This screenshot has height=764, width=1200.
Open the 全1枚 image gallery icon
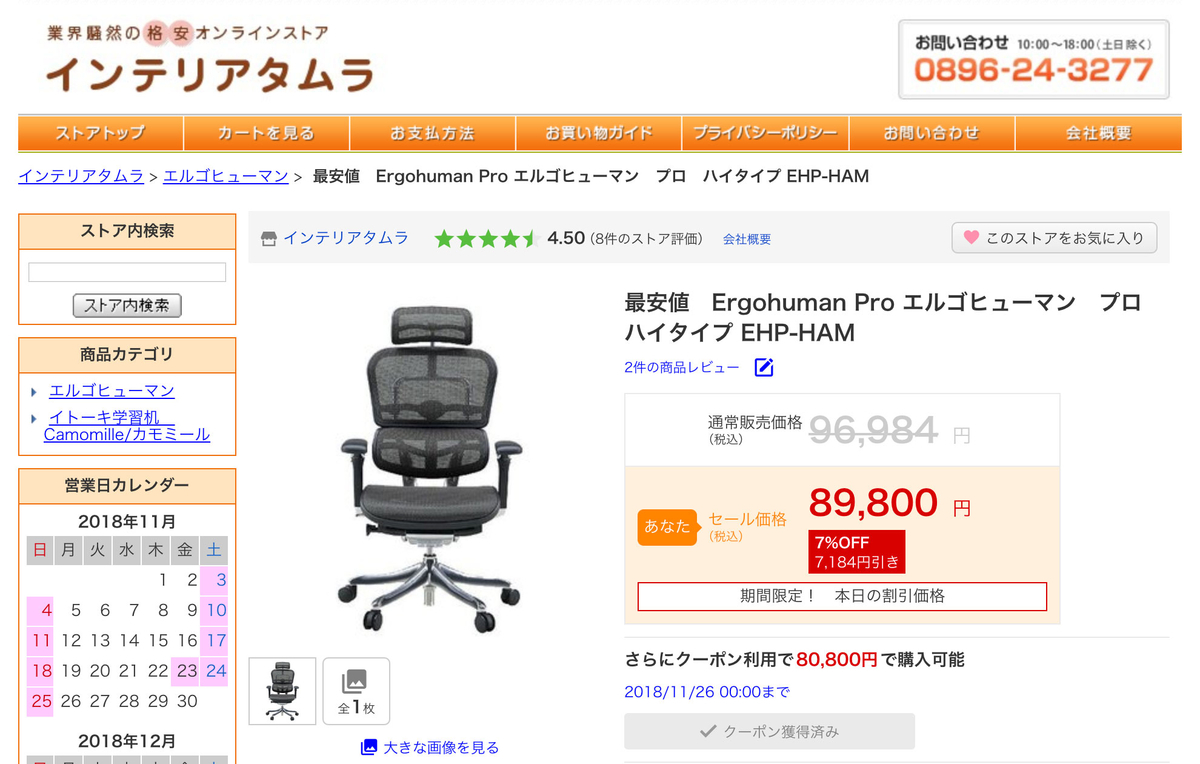click(x=356, y=691)
